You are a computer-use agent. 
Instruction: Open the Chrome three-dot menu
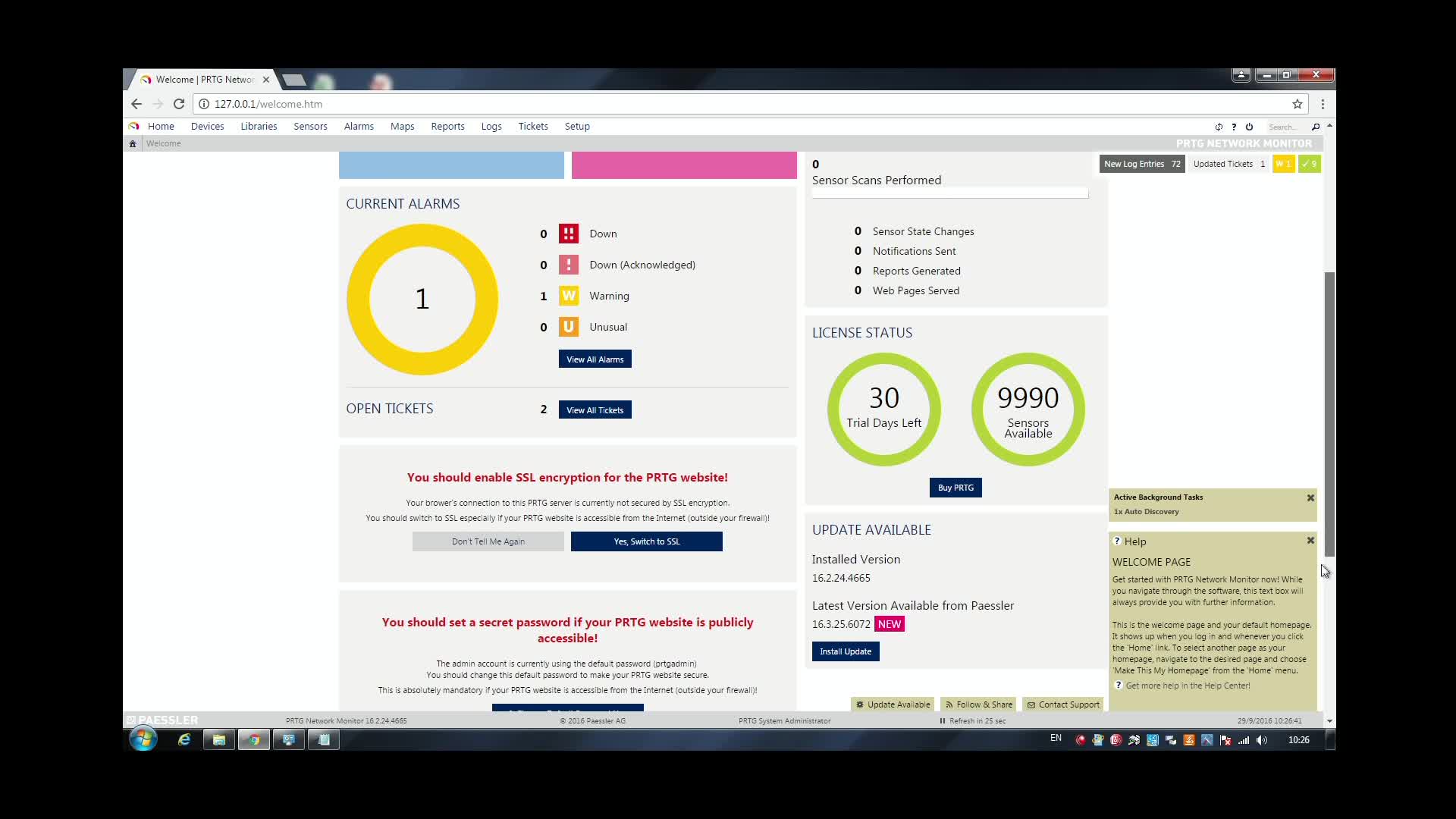point(1323,104)
